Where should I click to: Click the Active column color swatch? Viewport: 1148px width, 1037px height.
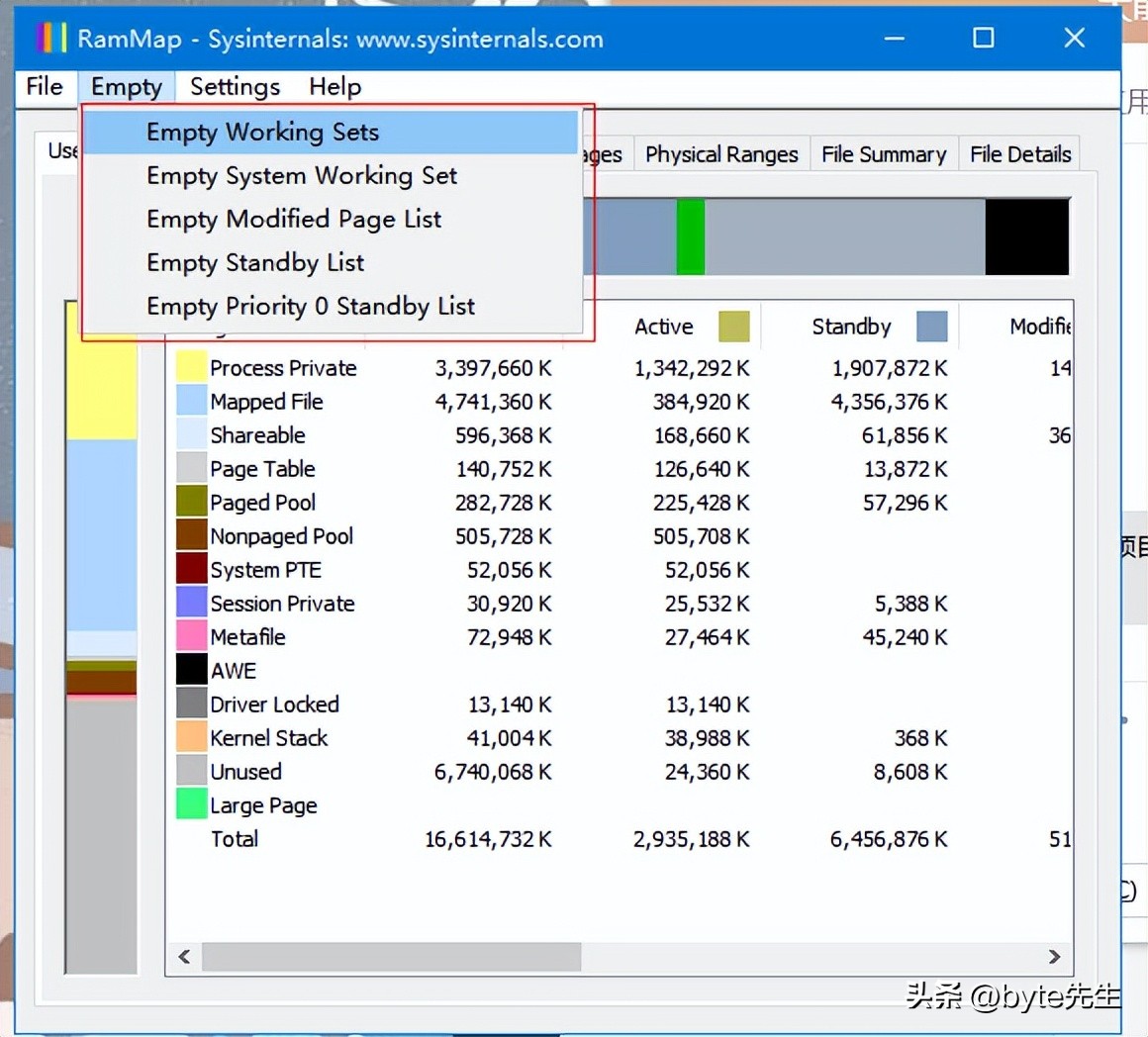click(x=733, y=327)
